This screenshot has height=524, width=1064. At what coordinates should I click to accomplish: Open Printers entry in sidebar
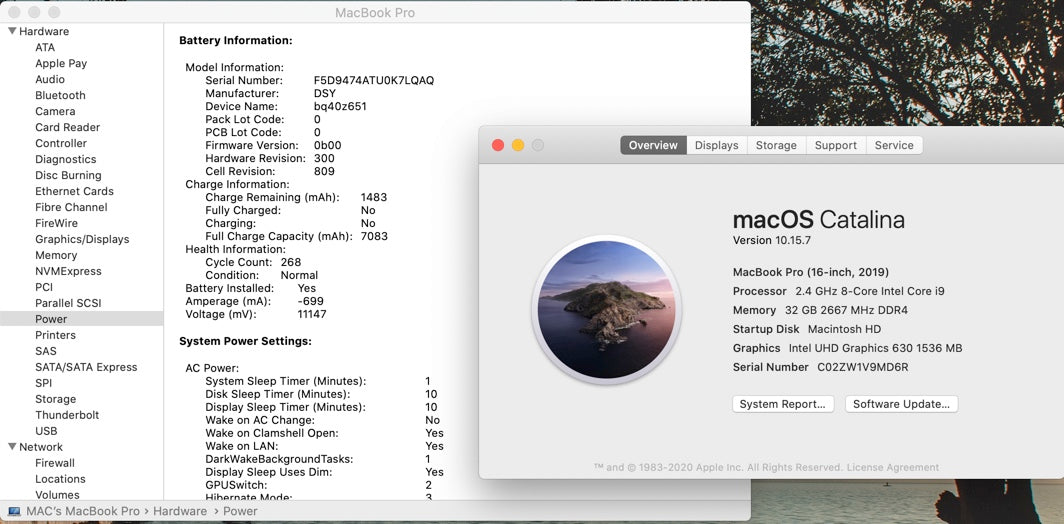tap(56, 335)
